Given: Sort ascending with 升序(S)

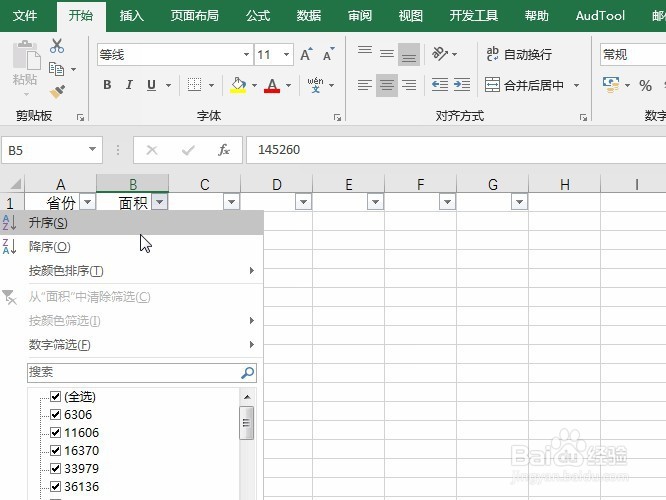Looking at the screenshot, I should [x=132, y=223].
